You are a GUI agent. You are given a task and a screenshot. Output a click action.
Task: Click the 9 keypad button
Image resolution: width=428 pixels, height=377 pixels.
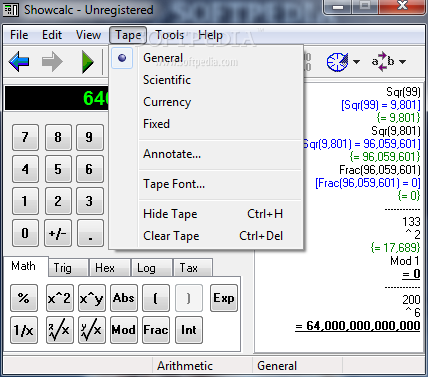pyautogui.click(x=89, y=137)
